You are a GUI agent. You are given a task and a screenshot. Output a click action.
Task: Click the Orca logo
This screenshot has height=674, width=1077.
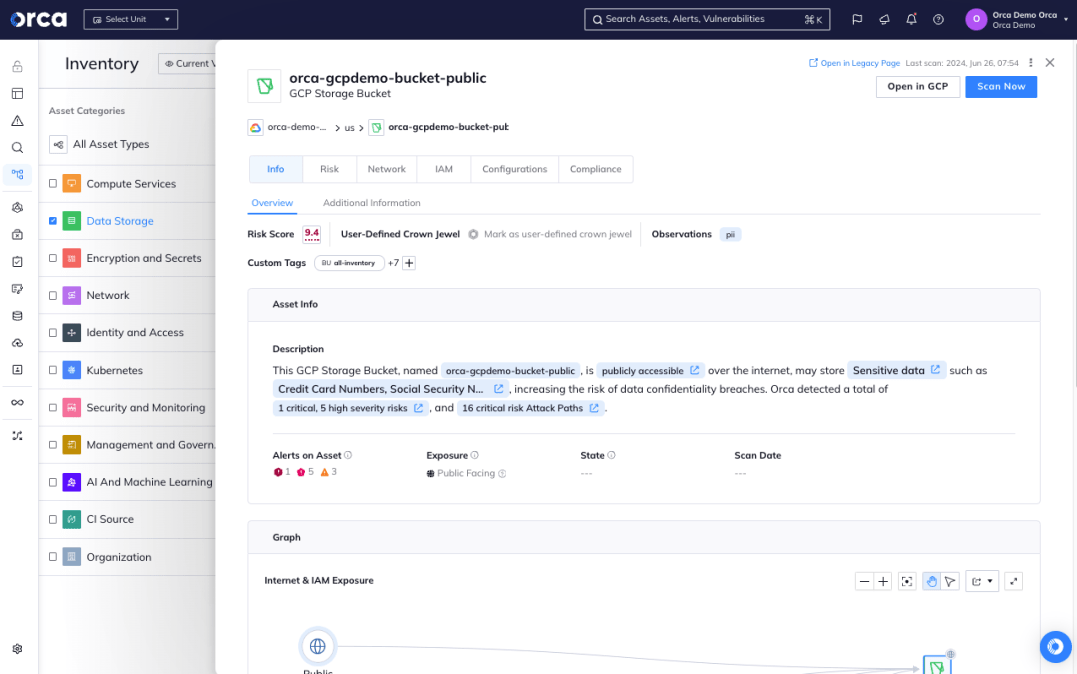coord(38,19)
